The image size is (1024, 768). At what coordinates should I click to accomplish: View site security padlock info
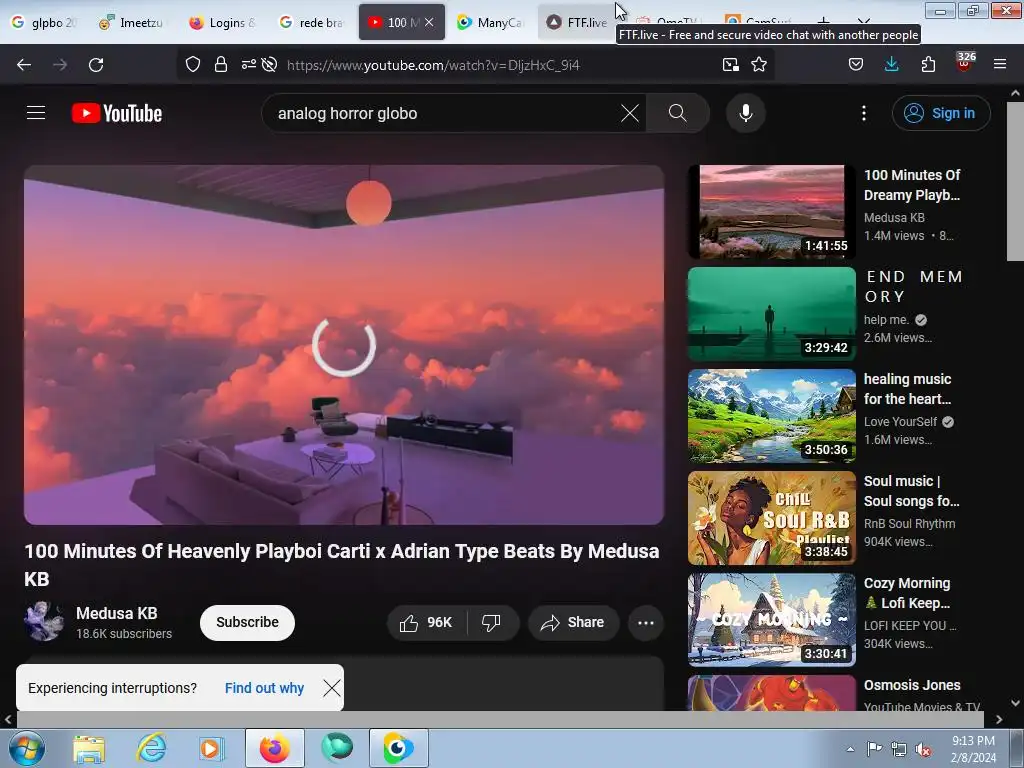(221, 65)
